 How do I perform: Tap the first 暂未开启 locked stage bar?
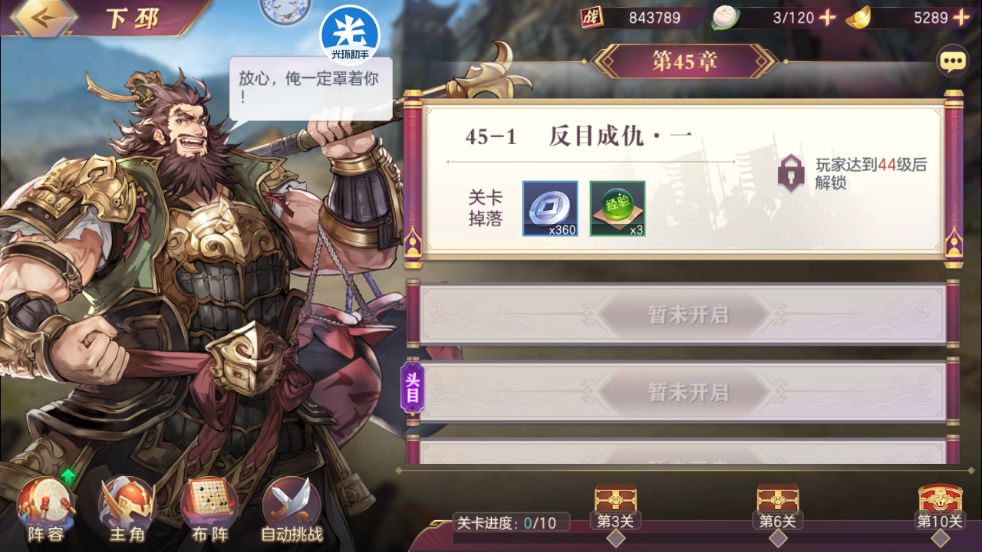(683, 313)
